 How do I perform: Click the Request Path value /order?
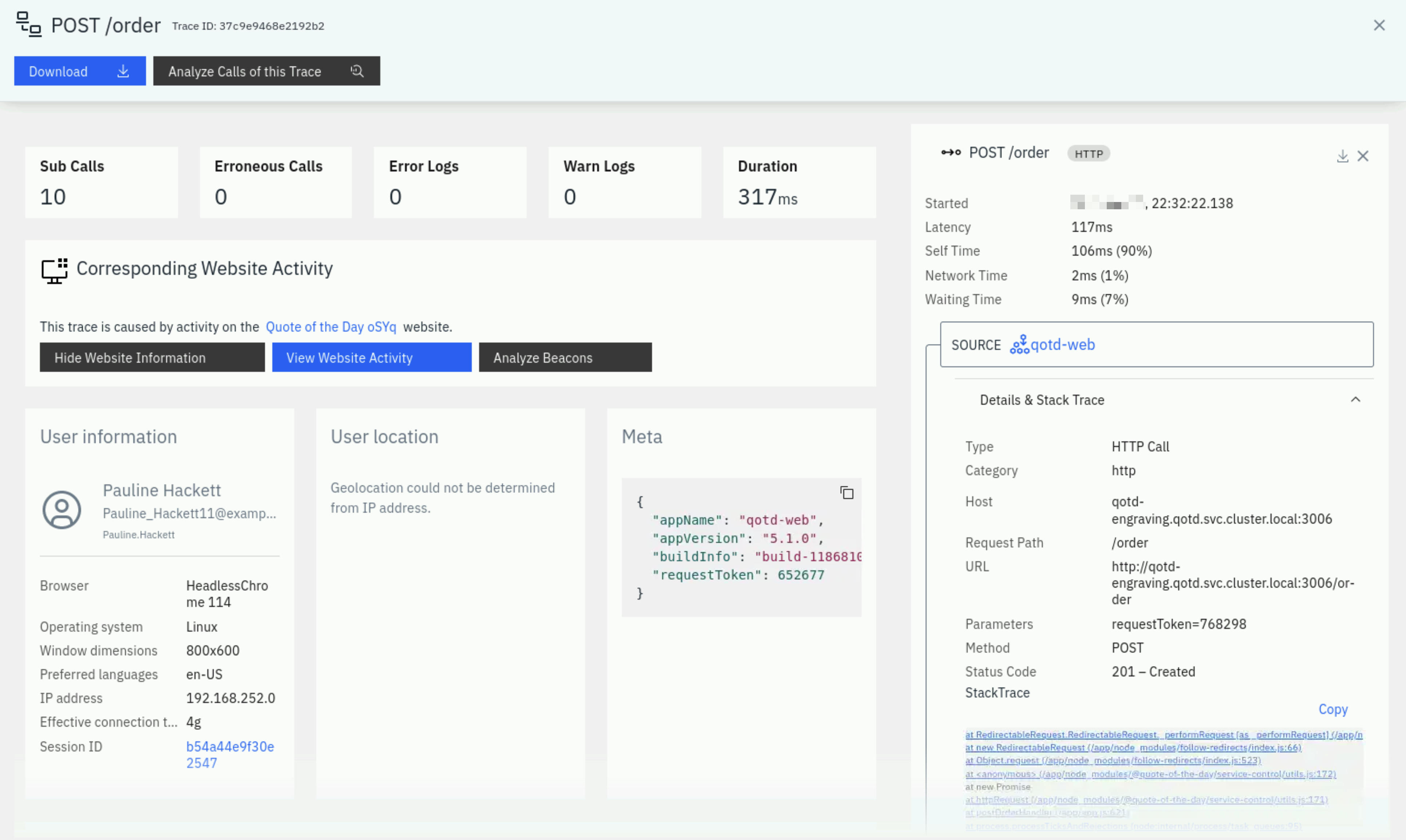[x=1129, y=542]
